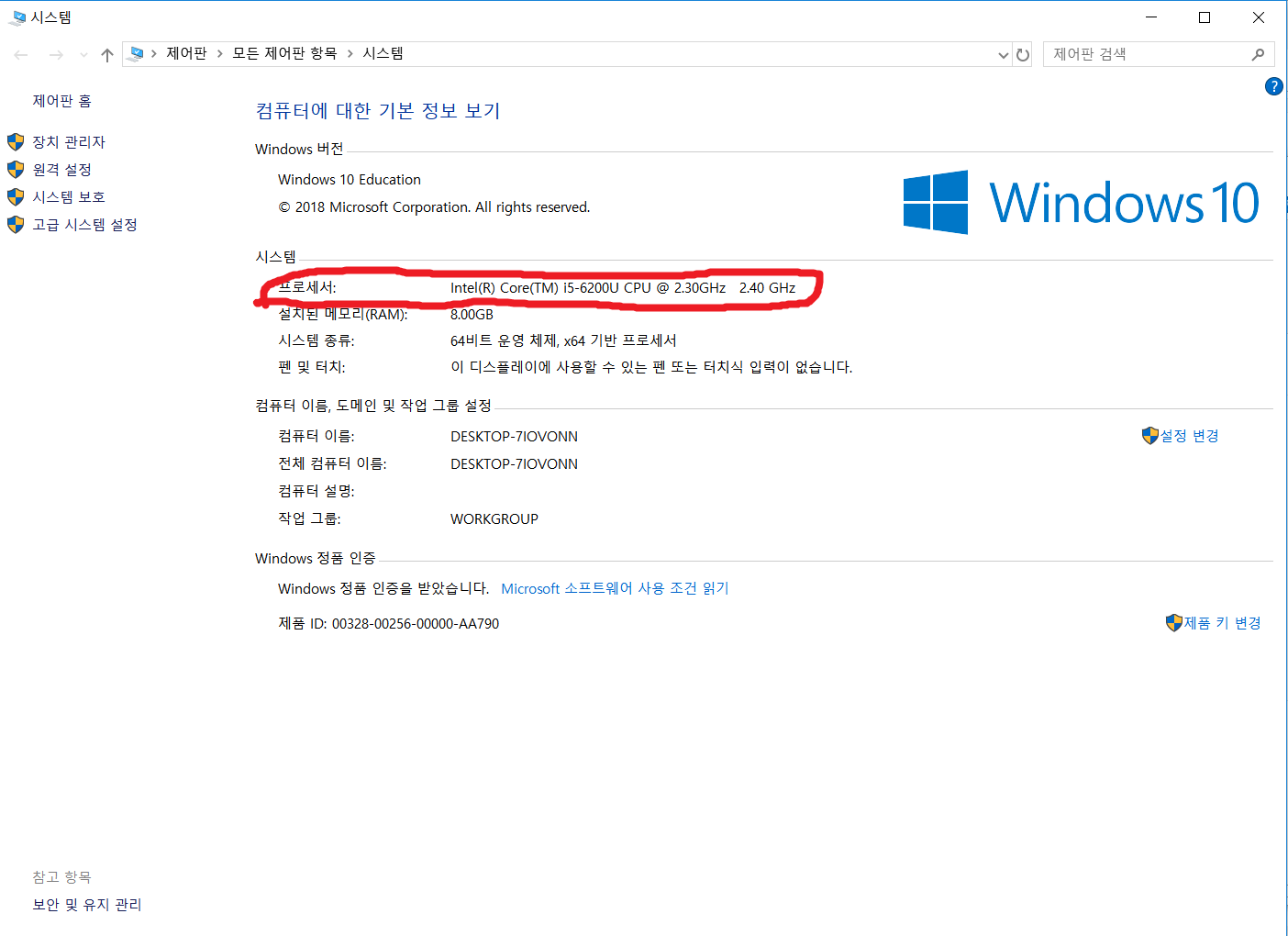Select 제어판 breadcrumb in address bar
1288x936 pixels.
point(186,53)
